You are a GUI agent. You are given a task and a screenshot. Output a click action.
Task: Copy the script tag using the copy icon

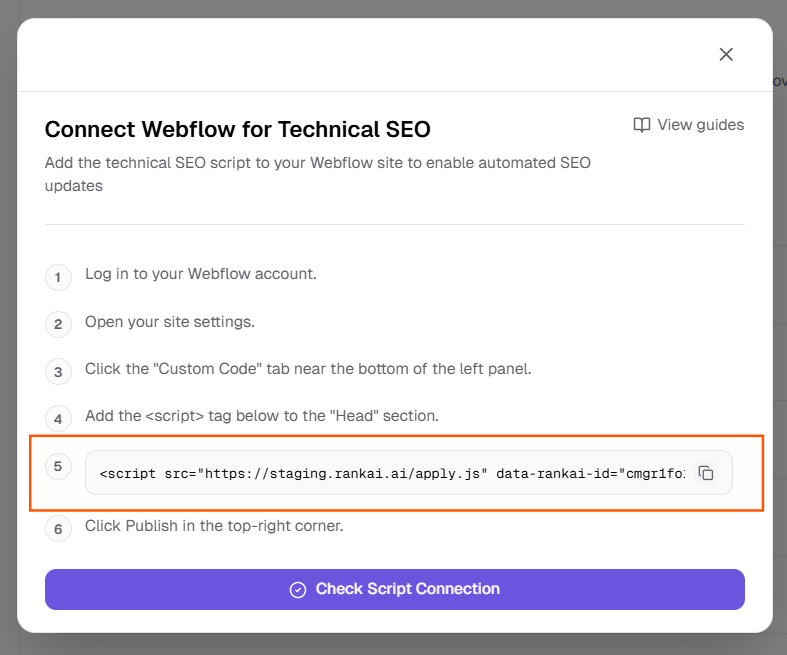coord(706,473)
